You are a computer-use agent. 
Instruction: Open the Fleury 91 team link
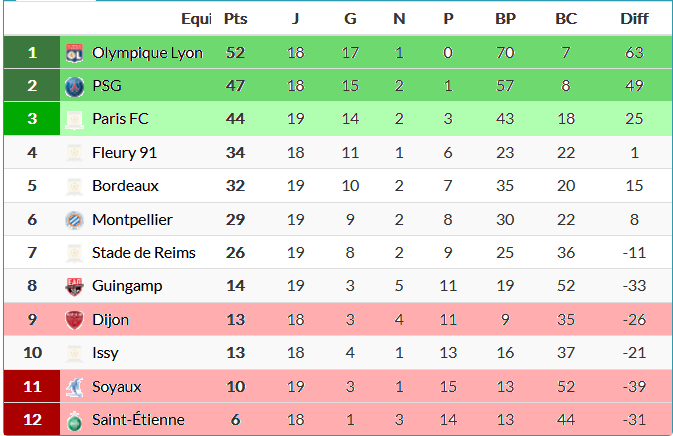[124, 153]
